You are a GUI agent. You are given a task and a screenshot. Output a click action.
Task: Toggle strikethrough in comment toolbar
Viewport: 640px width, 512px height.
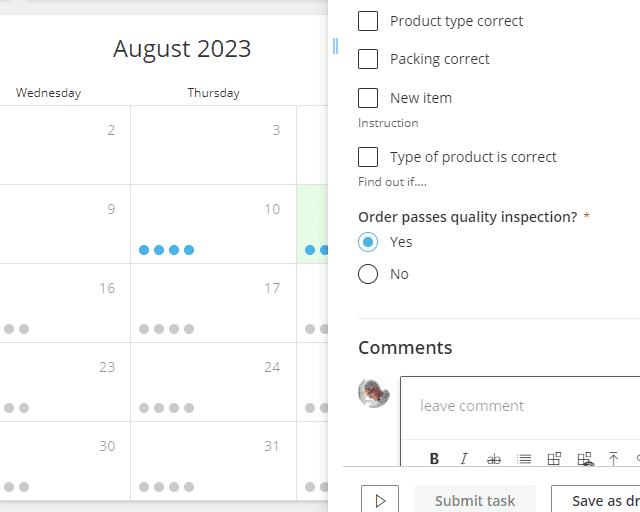point(493,459)
